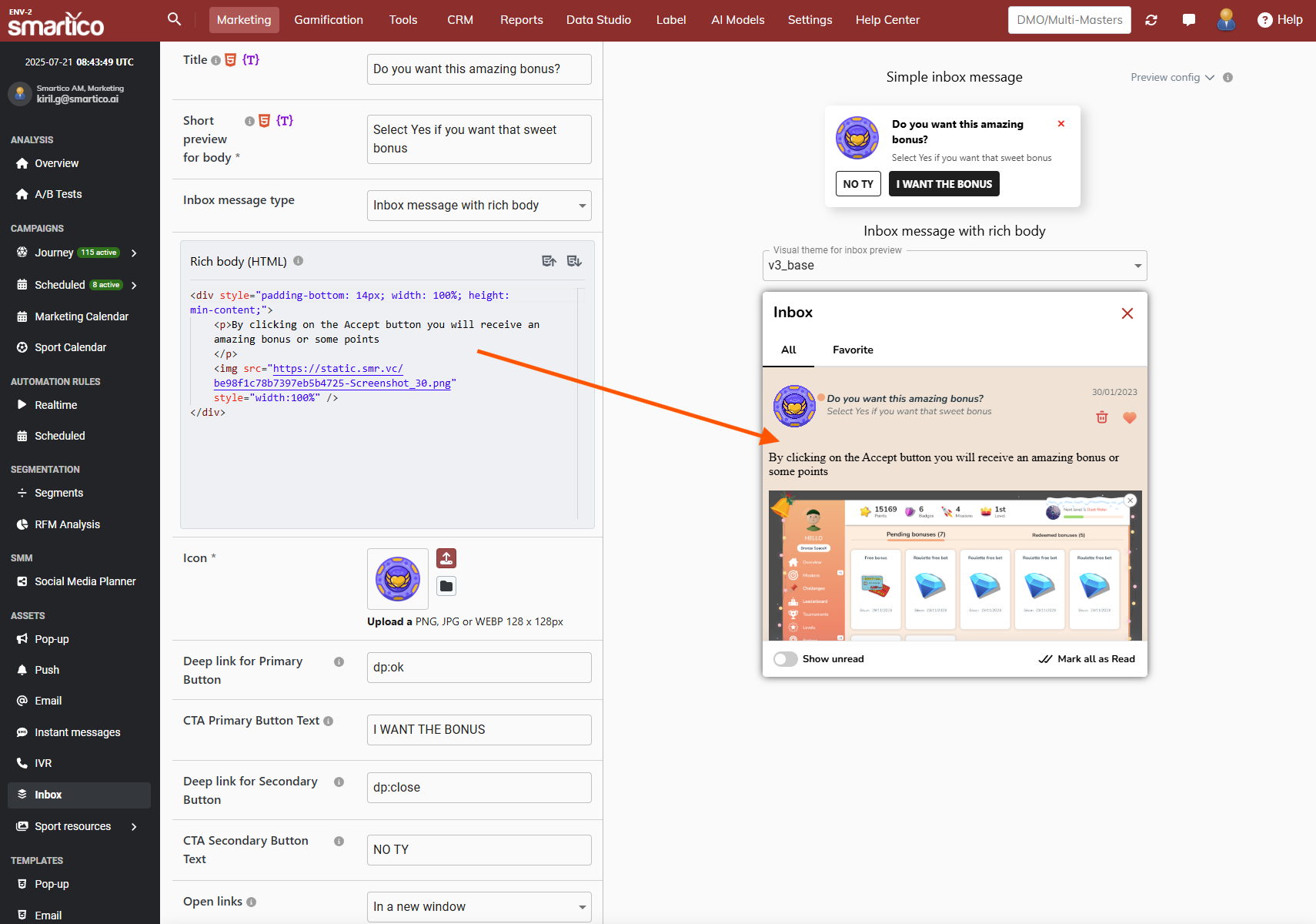Click the upload icon next to Icon image
Viewport: 1316px width, 924px height.
coord(446,558)
